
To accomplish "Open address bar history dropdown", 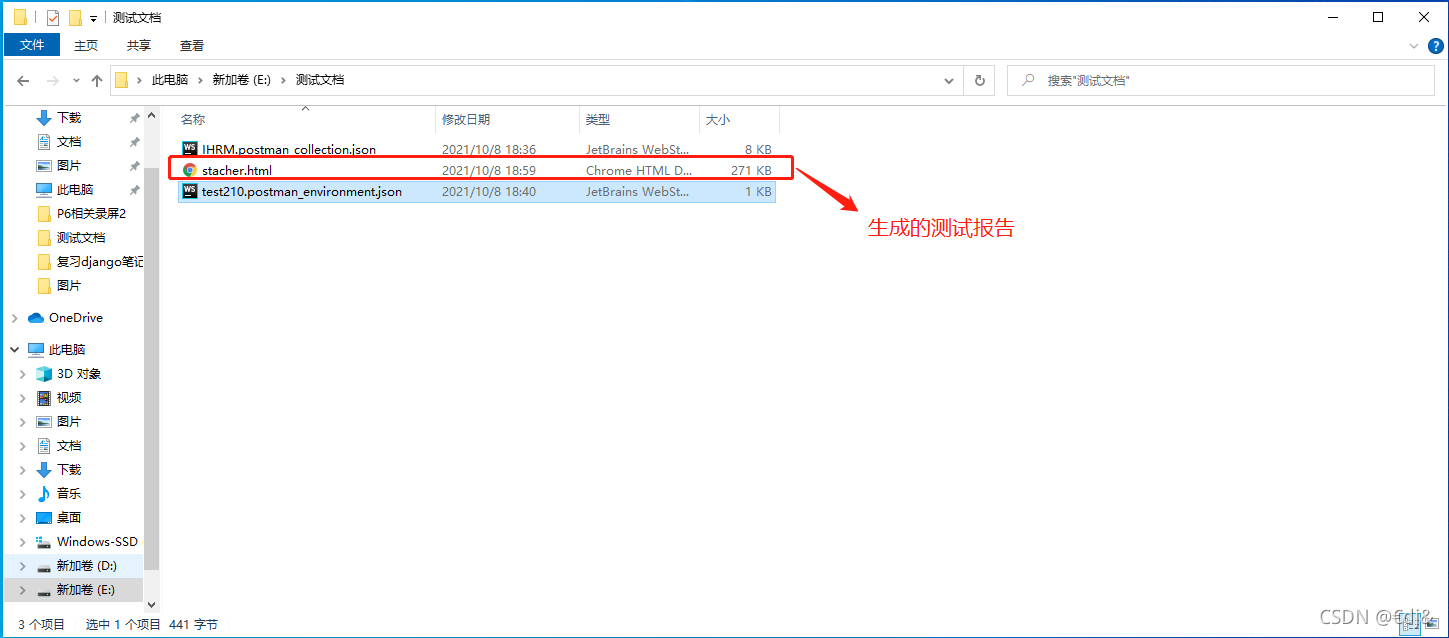I will point(949,80).
